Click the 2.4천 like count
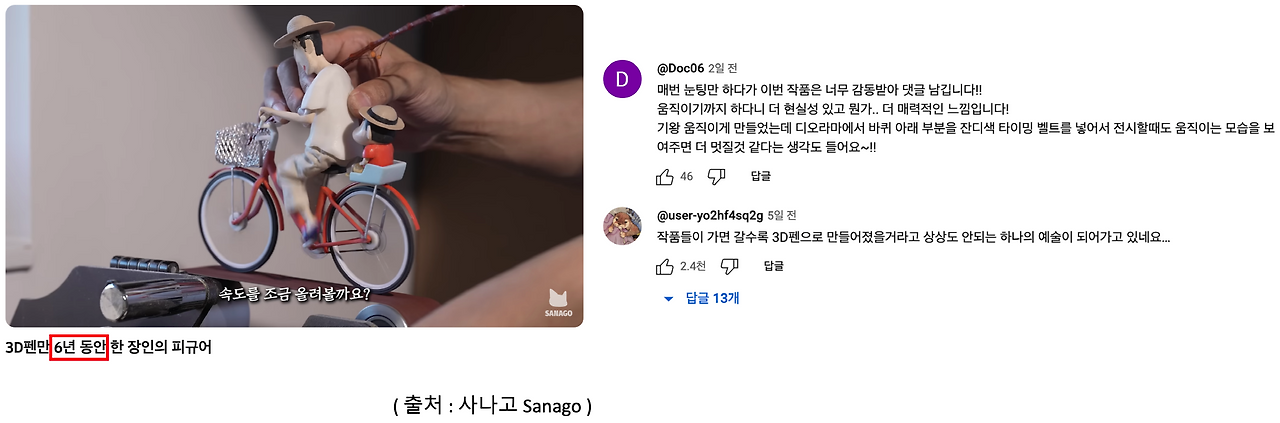Image resolution: width=1280 pixels, height=423 pixels. pos(693,266)
